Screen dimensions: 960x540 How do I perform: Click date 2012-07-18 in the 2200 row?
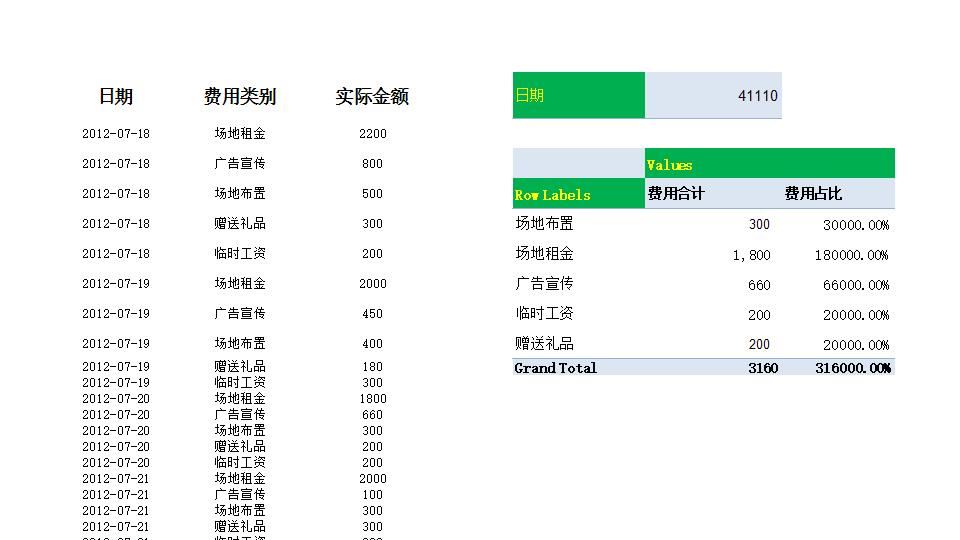pos(116,133)
